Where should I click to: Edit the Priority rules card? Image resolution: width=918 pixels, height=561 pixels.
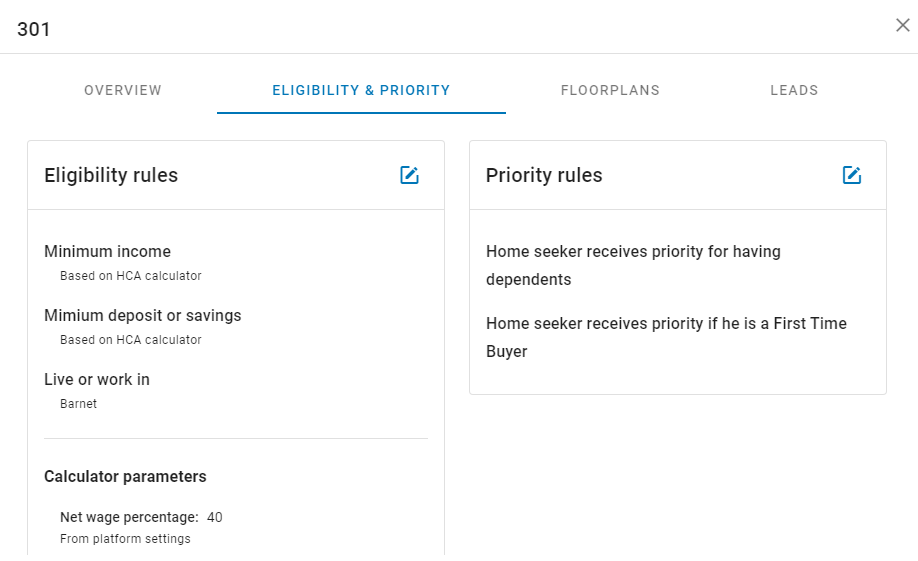[x=852, y=175]
